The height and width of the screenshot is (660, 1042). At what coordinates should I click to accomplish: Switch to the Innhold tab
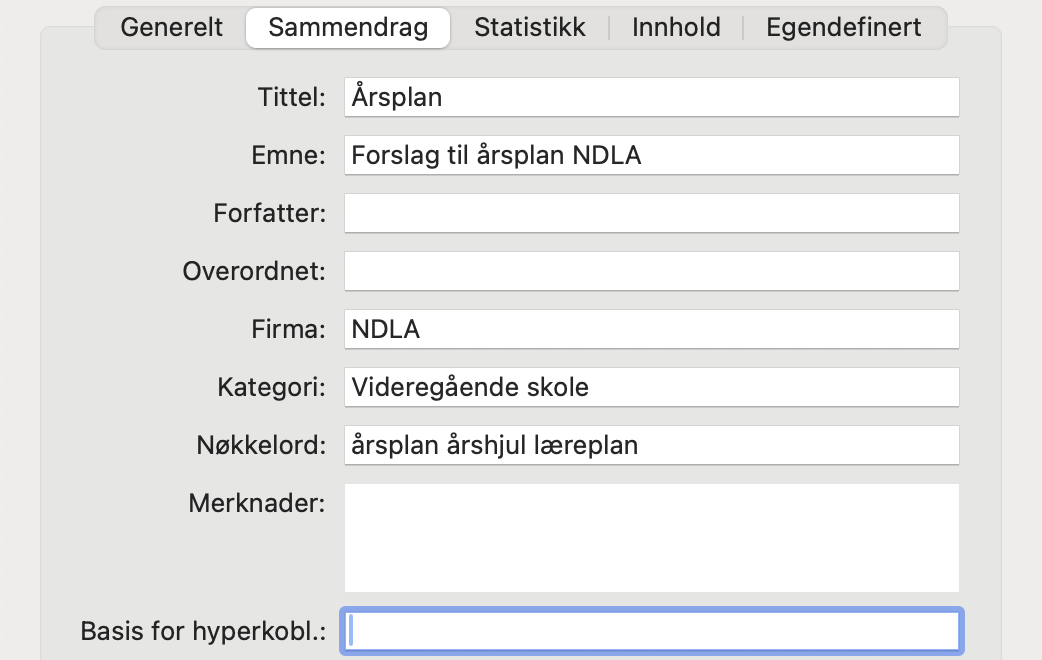[676, 27]
